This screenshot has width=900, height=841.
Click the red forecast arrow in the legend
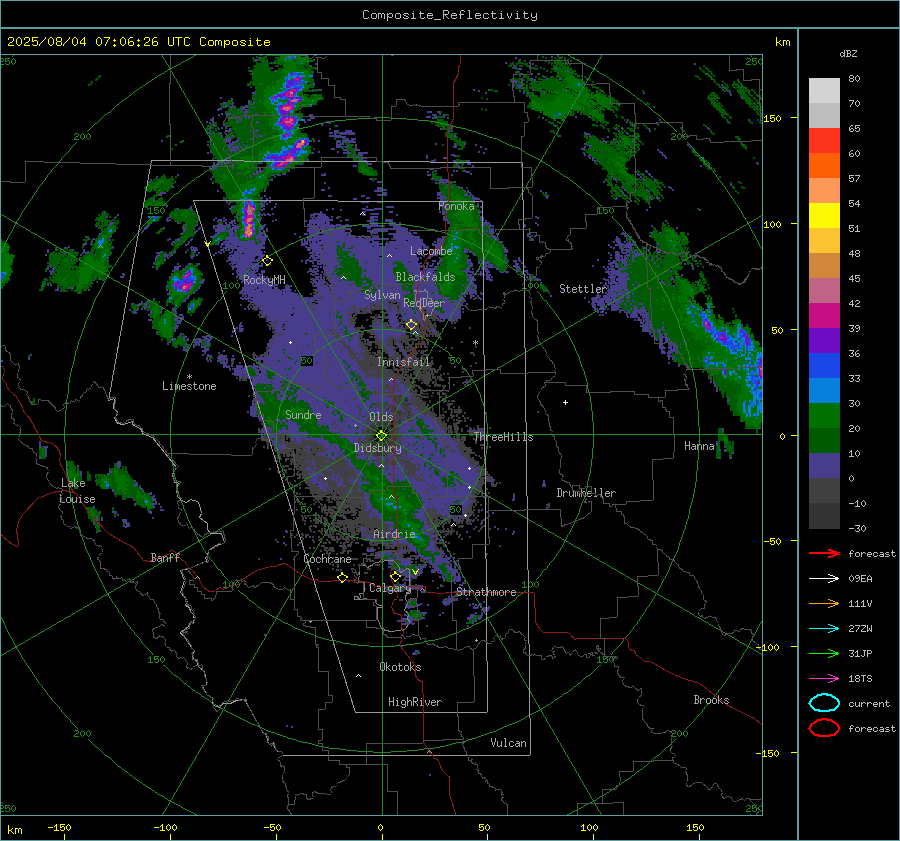824,553
